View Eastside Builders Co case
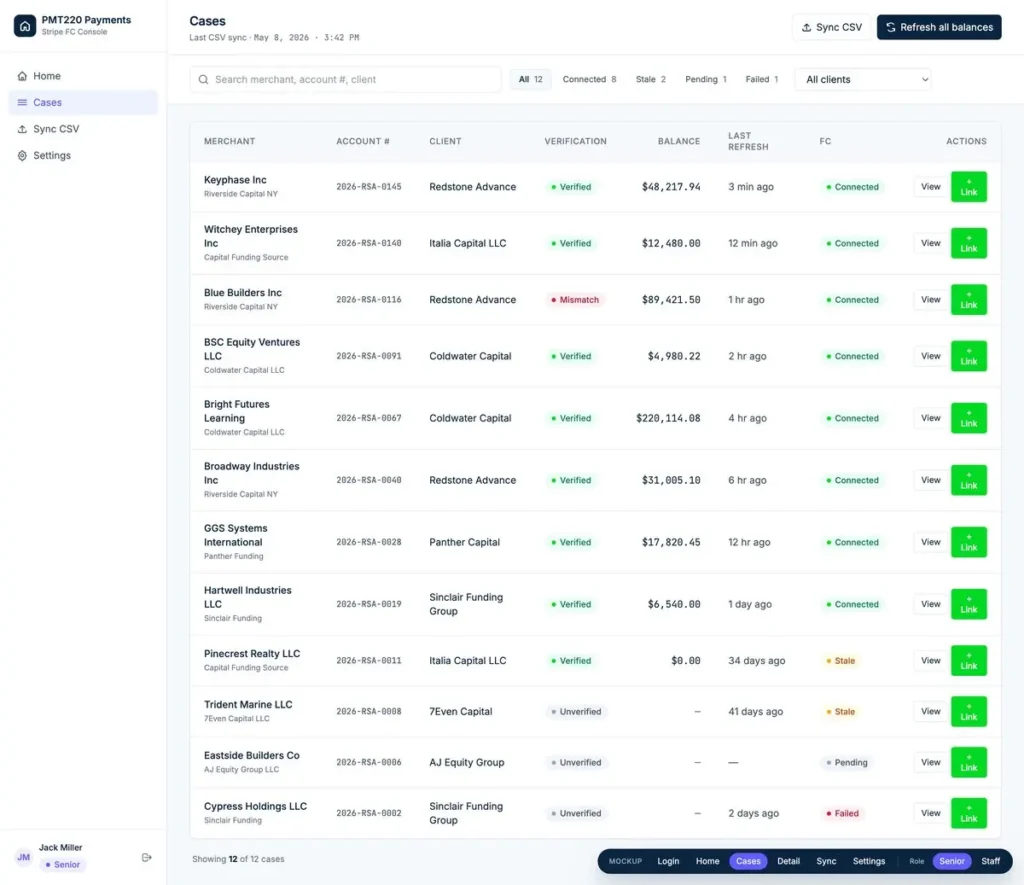 pos(930,762)
